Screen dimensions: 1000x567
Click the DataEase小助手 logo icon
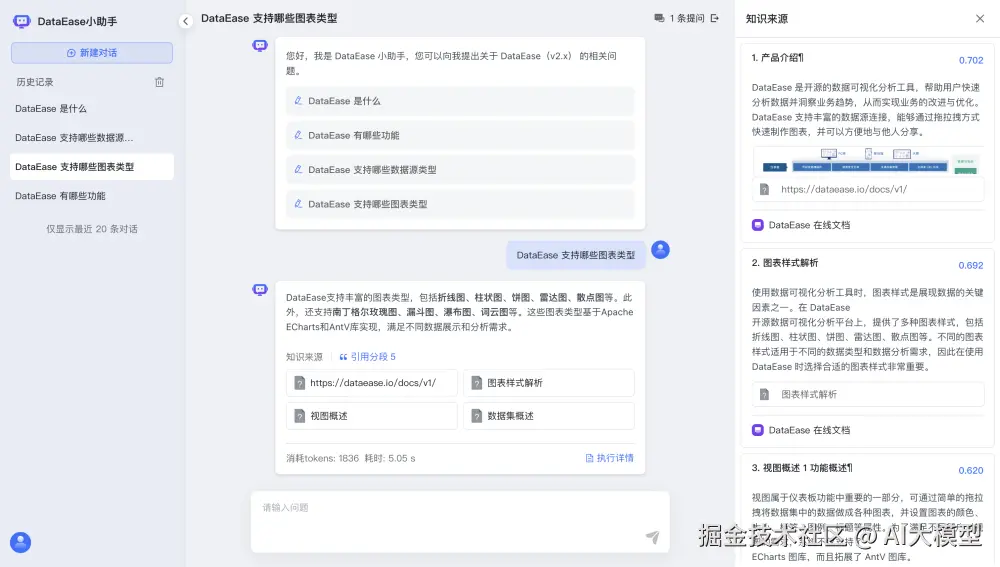22,21
